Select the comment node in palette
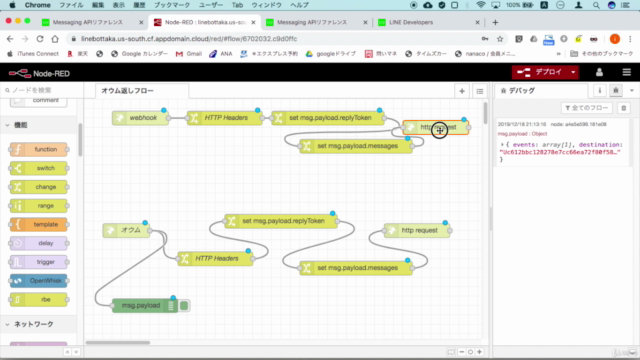 [x=39, y=101]
